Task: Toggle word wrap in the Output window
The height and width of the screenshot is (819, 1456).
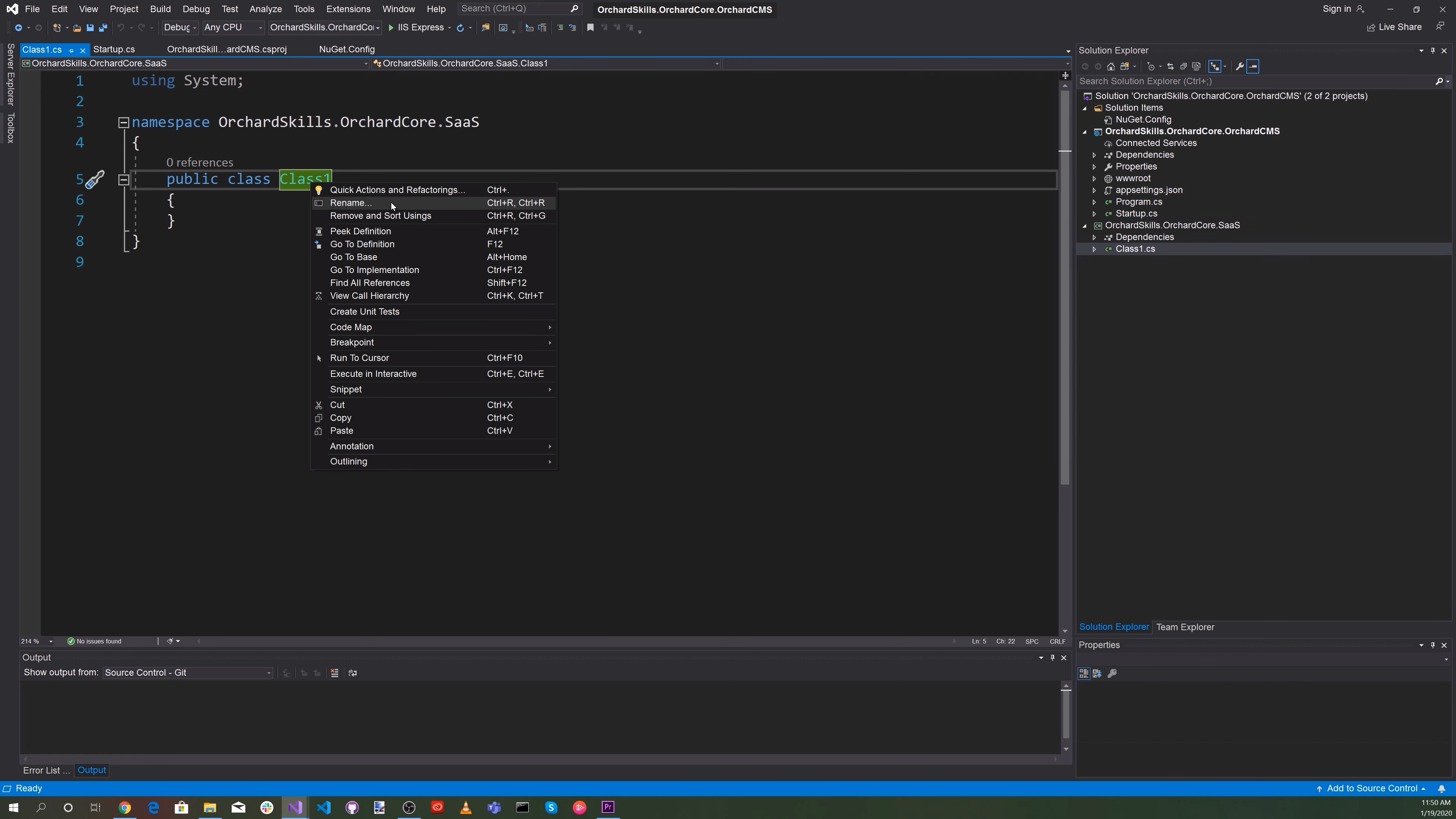Action: [353, 673]
